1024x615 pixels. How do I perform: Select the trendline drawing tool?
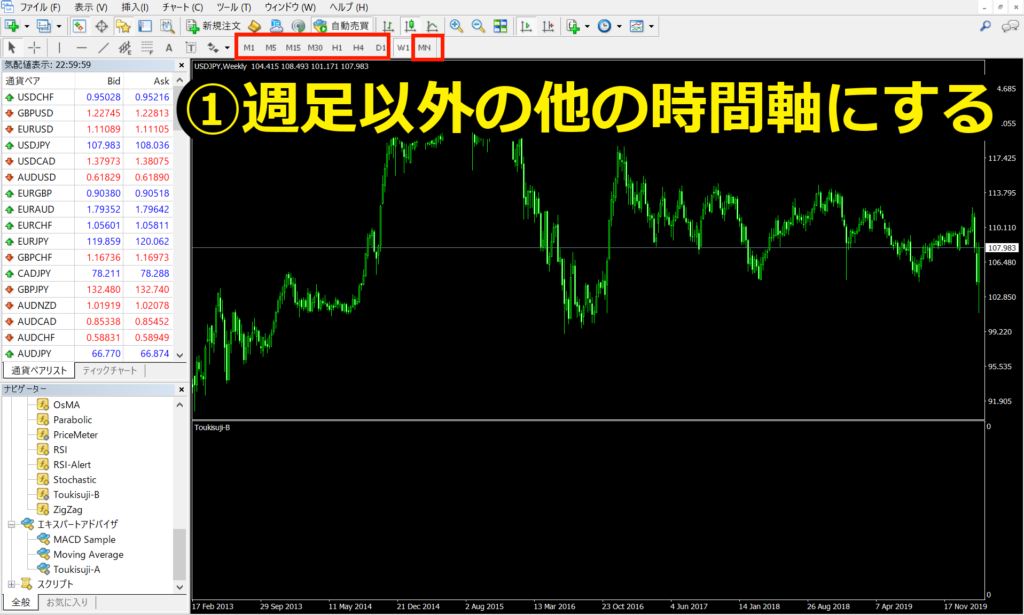[103, 47]
